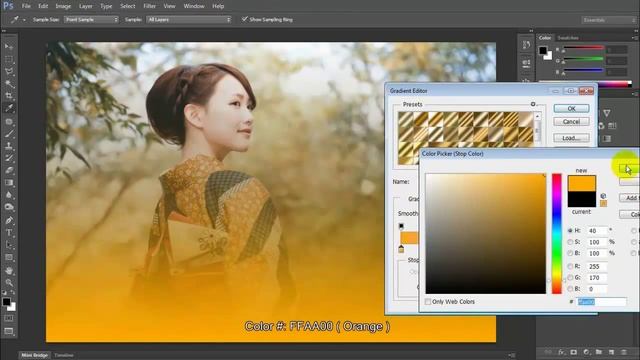Screen dimensions: 640x360
Task: Select the Hand tool
Action: (9, 270)
